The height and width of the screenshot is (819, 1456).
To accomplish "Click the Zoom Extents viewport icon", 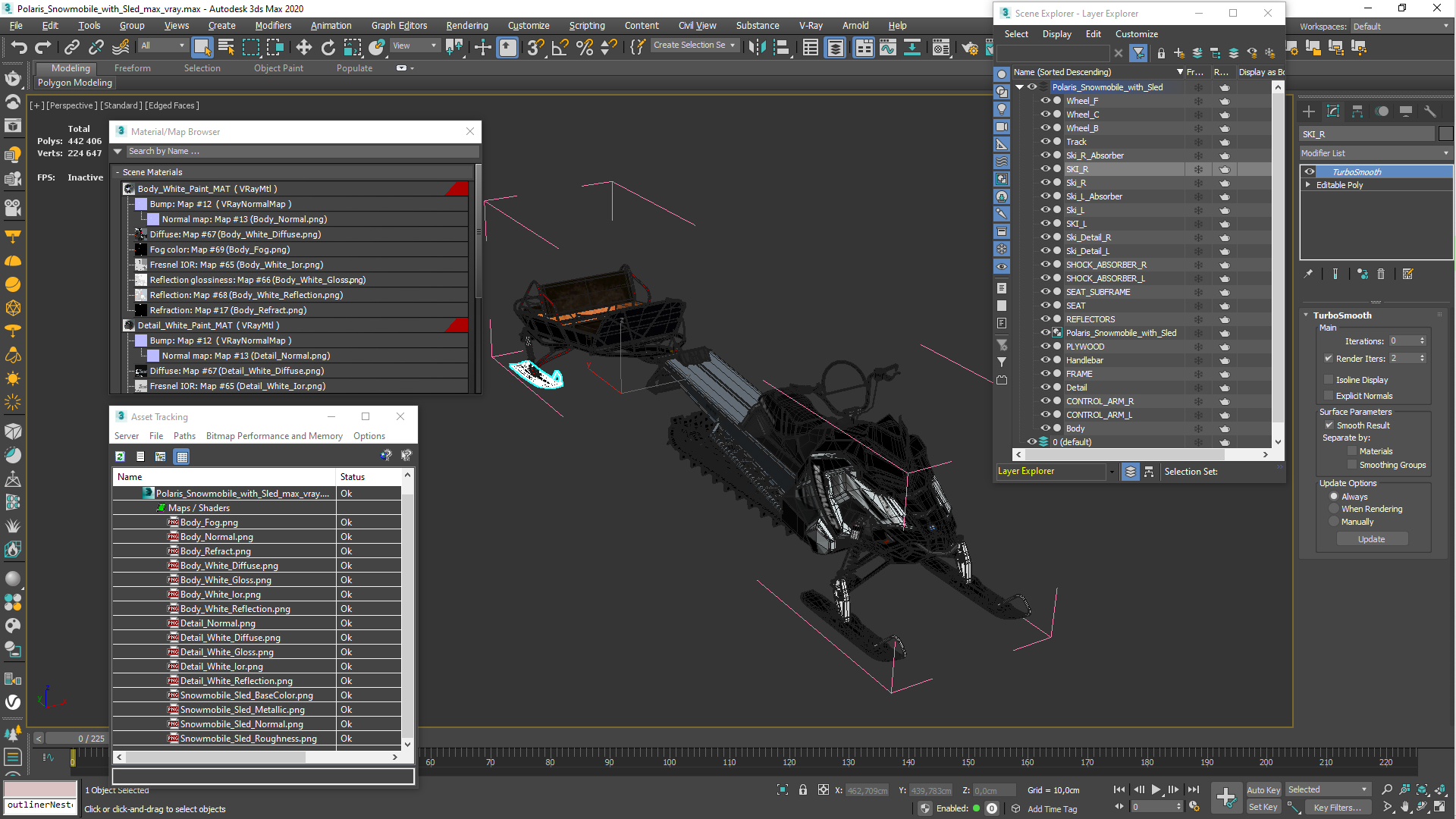I will (1422, 789).
